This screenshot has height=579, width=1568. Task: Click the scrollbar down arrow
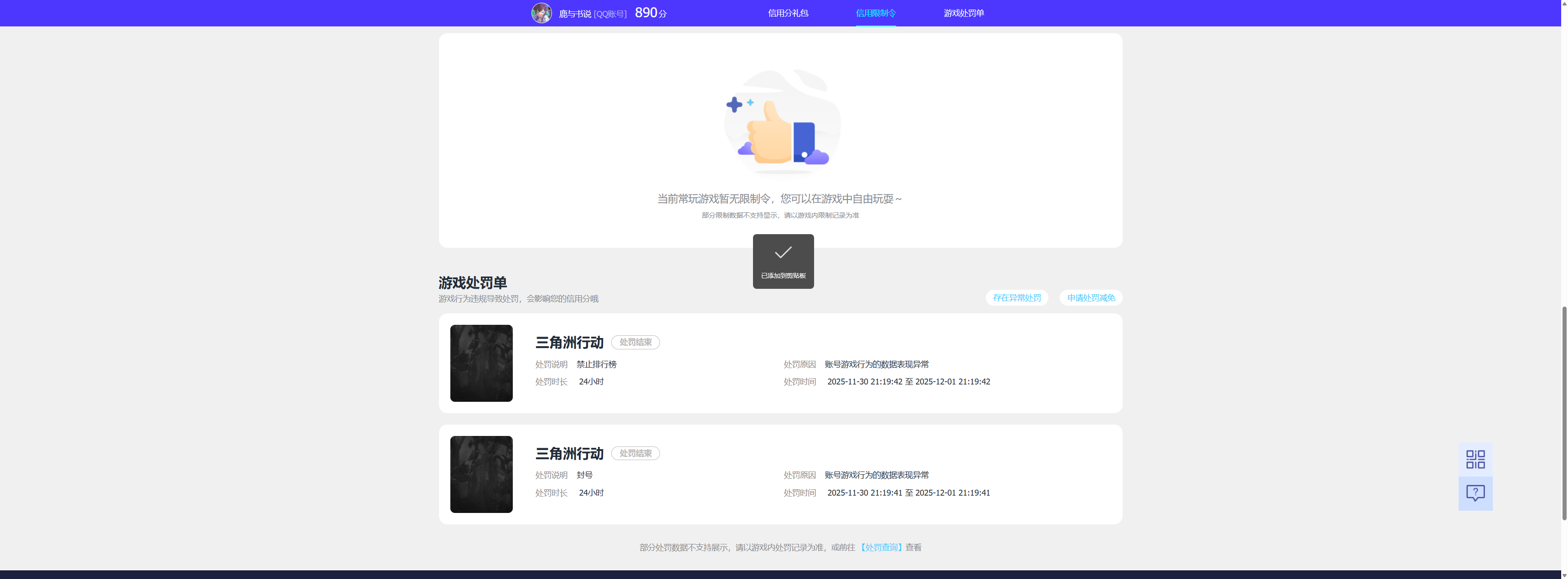1564,575
